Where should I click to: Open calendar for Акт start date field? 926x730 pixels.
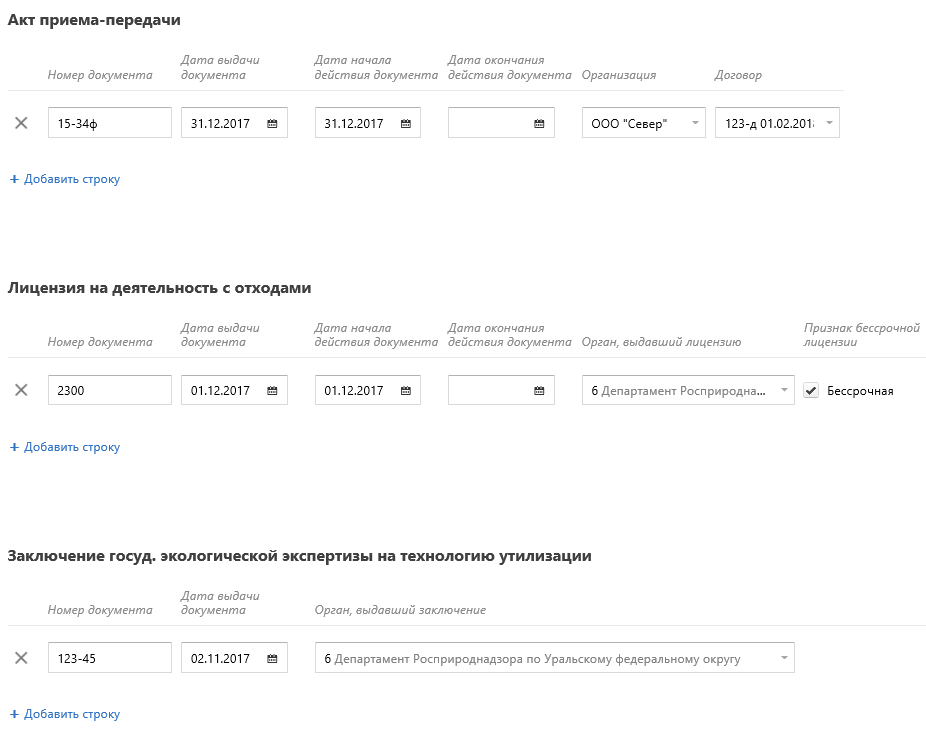tap(406, 124)
